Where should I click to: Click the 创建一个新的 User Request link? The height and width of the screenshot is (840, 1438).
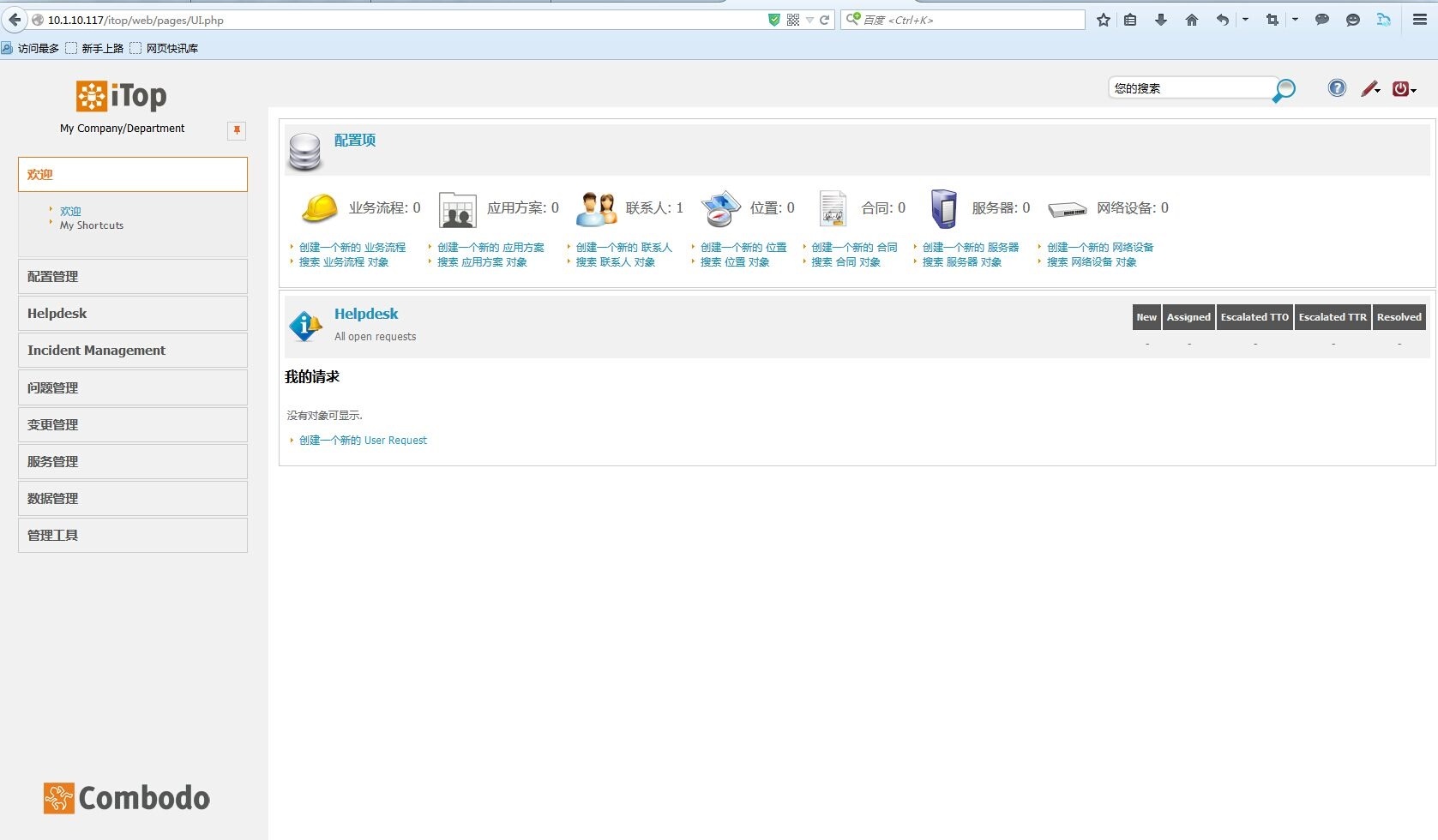coord(363,440)
